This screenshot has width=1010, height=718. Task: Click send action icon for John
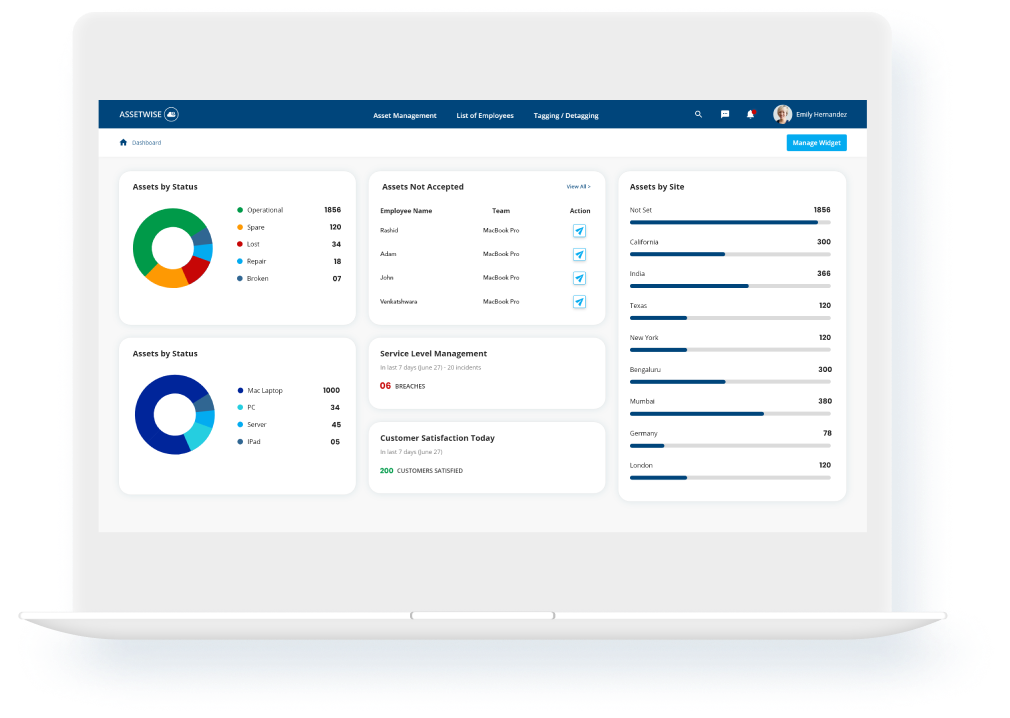(579, 278)
